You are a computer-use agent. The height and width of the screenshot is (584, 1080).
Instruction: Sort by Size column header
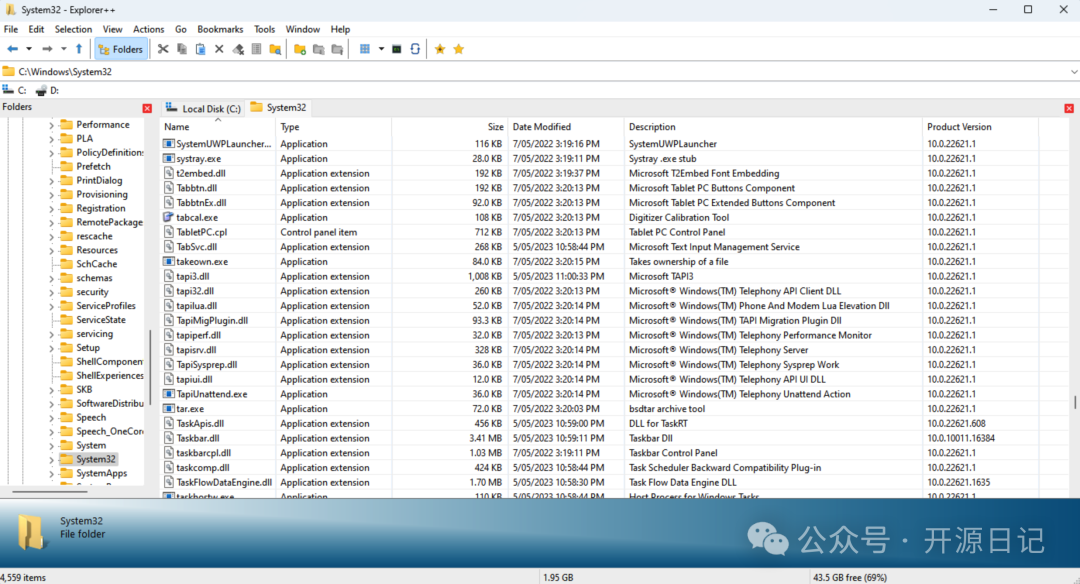[450, 127]
